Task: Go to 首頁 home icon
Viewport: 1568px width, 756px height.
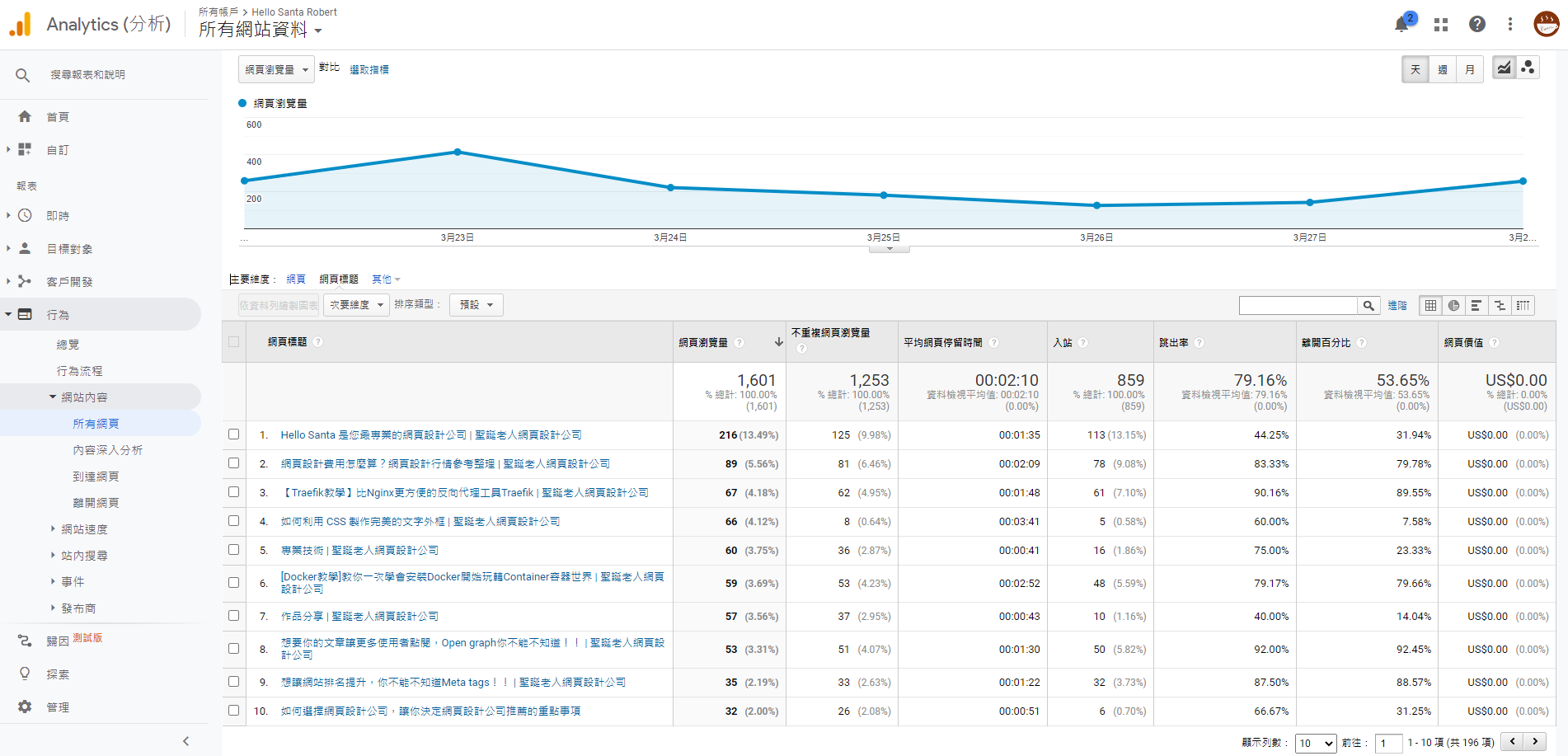Action: [25, 116]
